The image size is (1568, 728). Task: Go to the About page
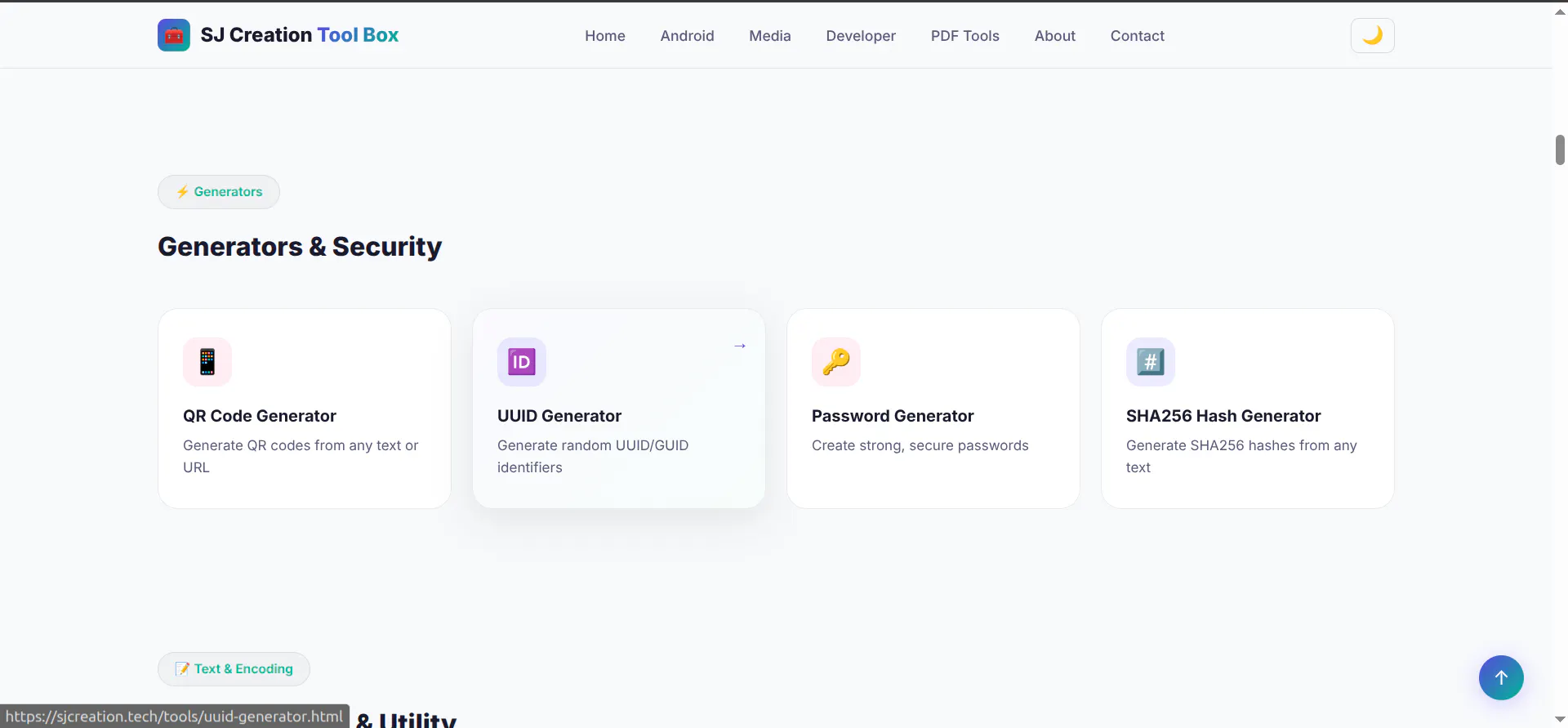(x=1055, y=36)
